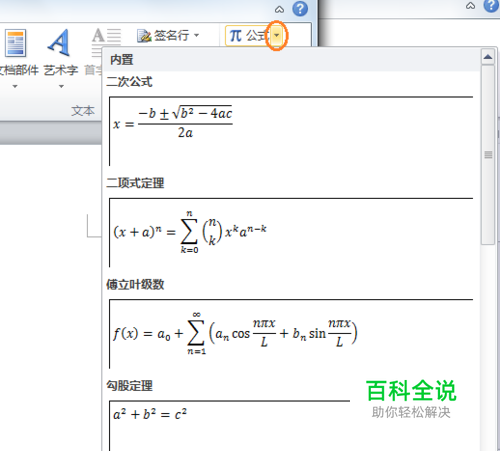This screenshot has width=500, height=451.
Task: Click the gallery scrollbar up arrow
Action: click(x=488, y=57)
